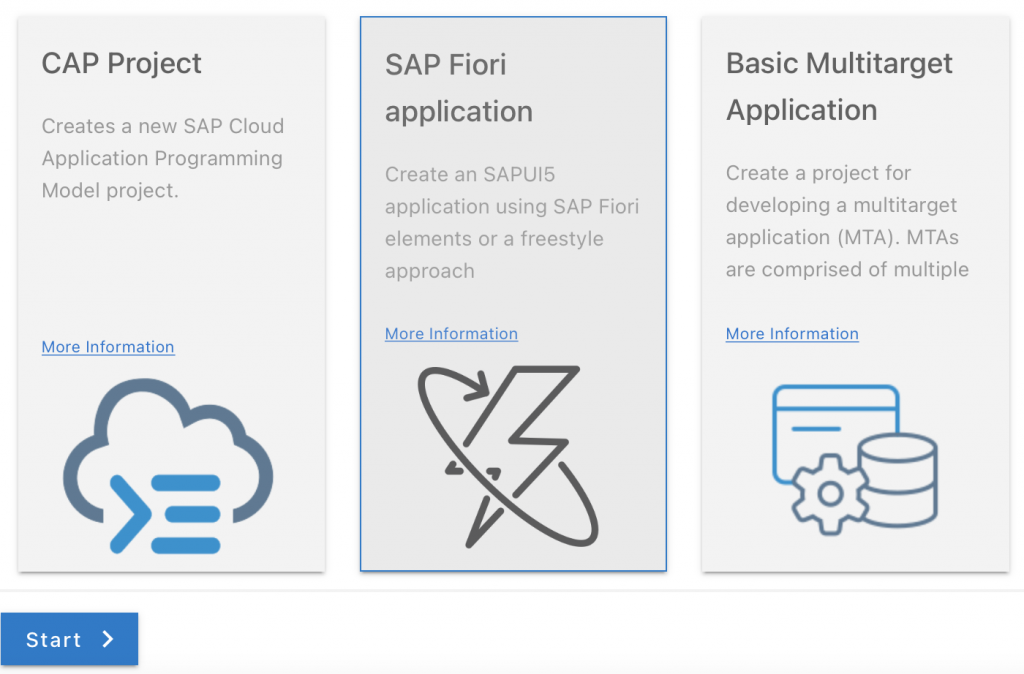Click the Start button

point(69,639)
